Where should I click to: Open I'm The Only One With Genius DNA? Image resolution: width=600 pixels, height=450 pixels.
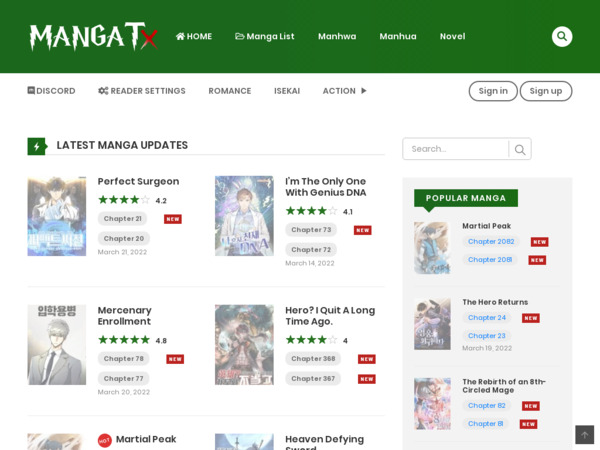[326, 187]
